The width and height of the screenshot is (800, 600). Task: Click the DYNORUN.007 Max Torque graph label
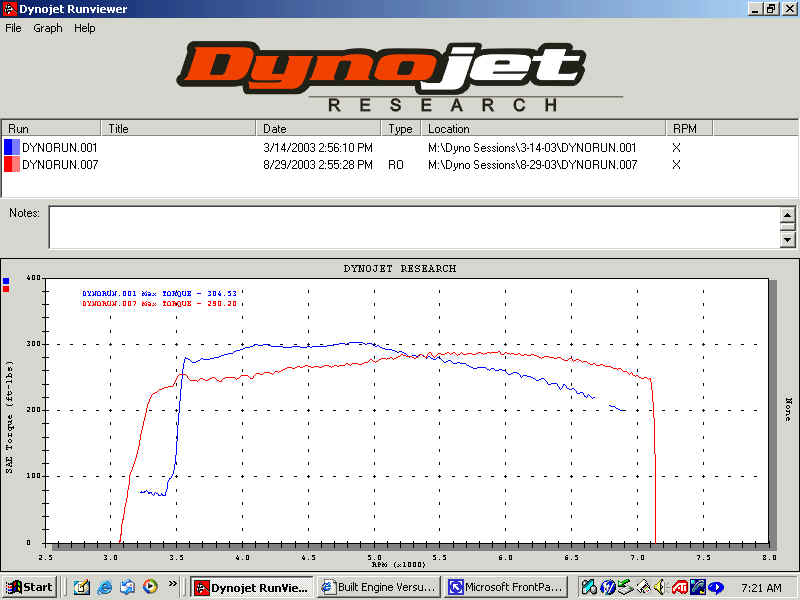click(x=159, y=303)
